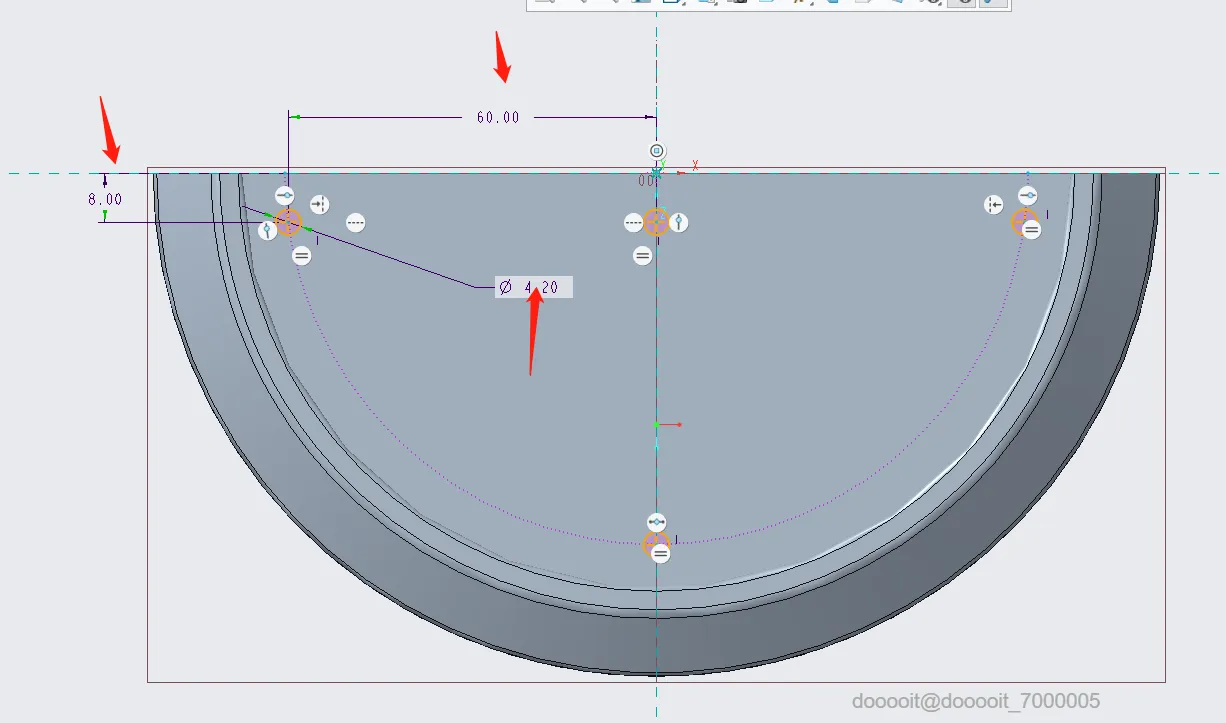The width and height of the screenshot is (1226, 723).
Task: Click the symmetric constraint icon near the leftmost circle
Action: coord(319,204)
